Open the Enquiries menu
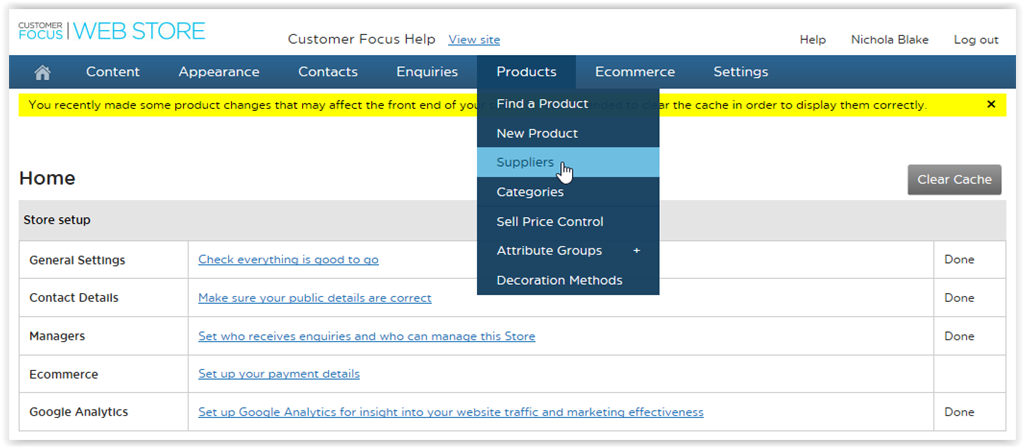This screenshot has width=1024, height=448. pos(427,72)
